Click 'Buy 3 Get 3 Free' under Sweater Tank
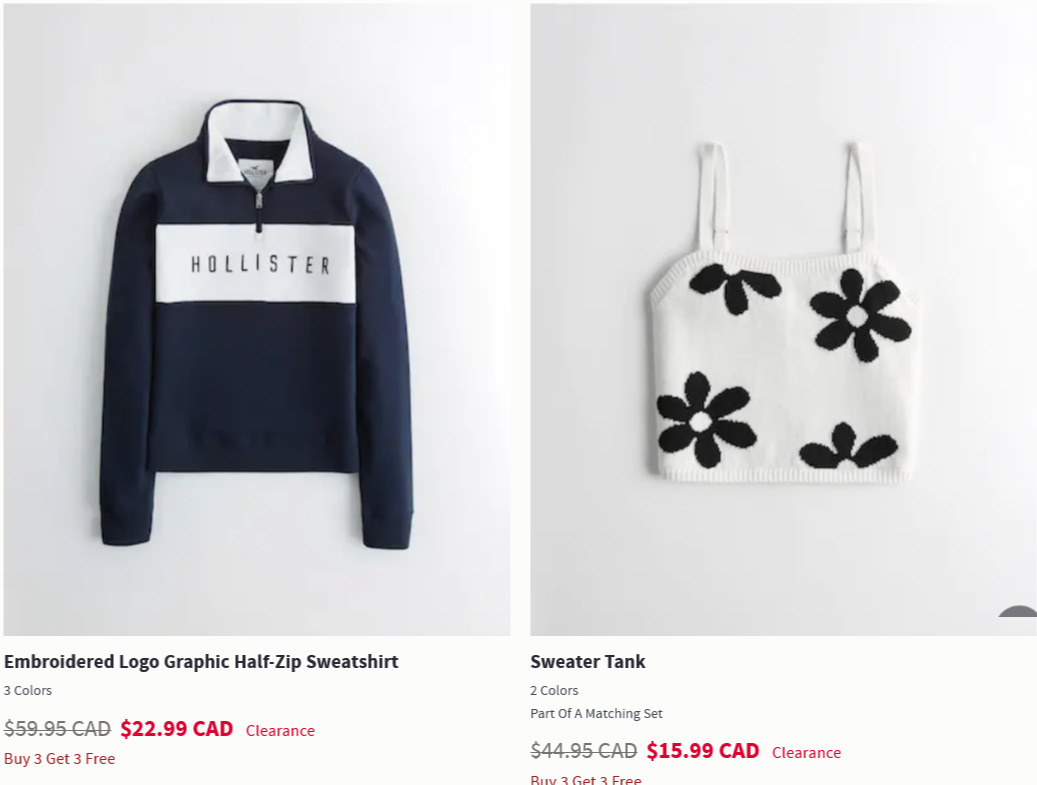The image size is (1037, 785). 586,780
